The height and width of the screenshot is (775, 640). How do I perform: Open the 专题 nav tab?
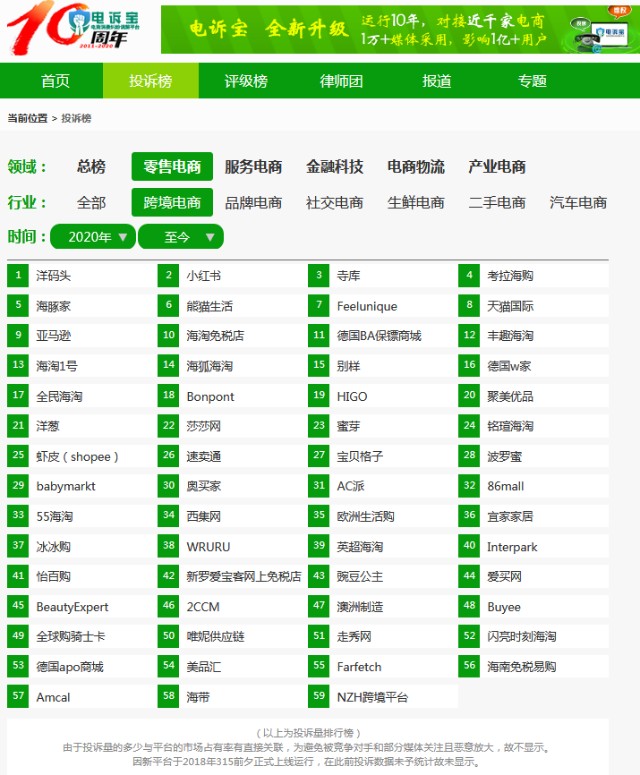click(x=532, y=81)
